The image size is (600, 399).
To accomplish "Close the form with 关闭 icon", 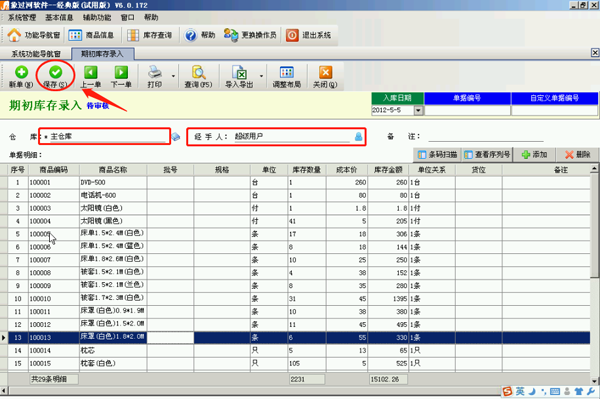I will (325, 72).
